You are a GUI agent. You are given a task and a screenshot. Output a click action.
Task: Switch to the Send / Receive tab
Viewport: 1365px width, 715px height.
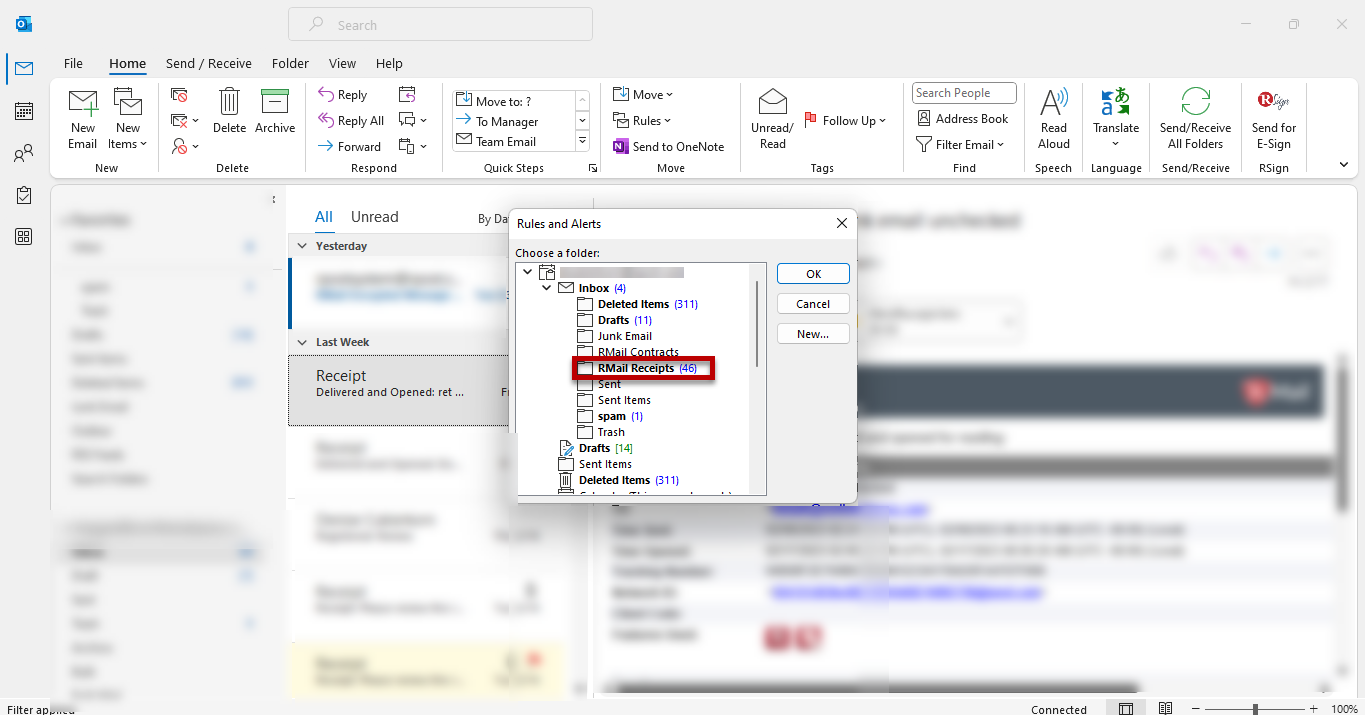(x=208, y=63)
